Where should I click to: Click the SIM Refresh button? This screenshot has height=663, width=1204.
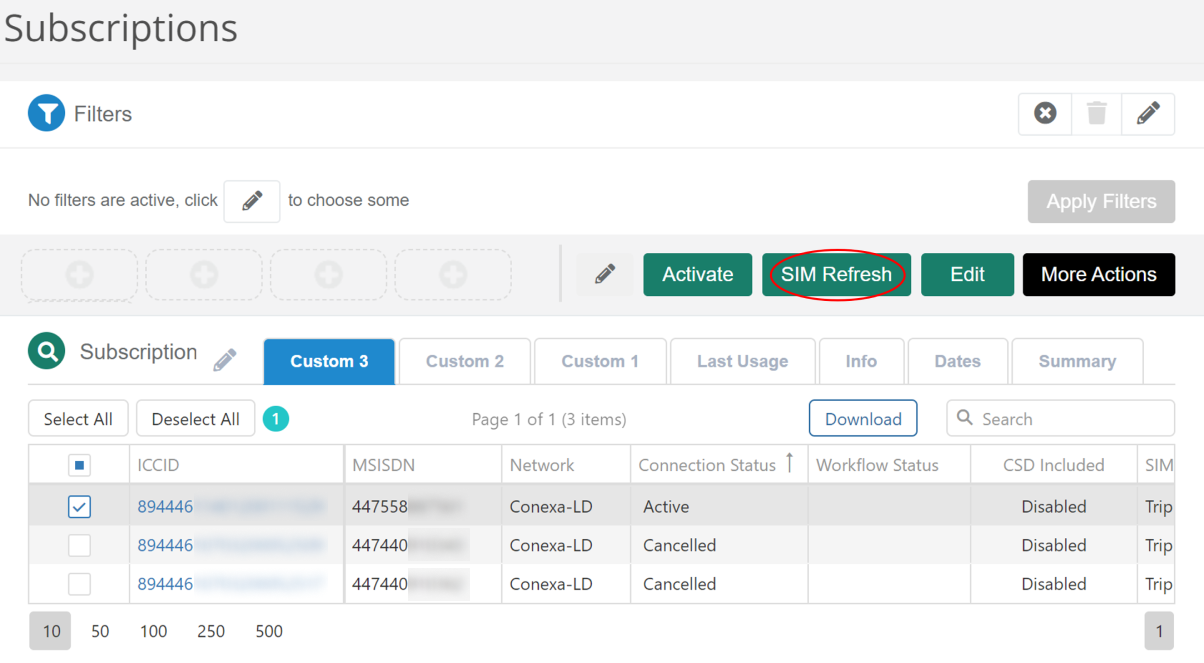point(836,274)
